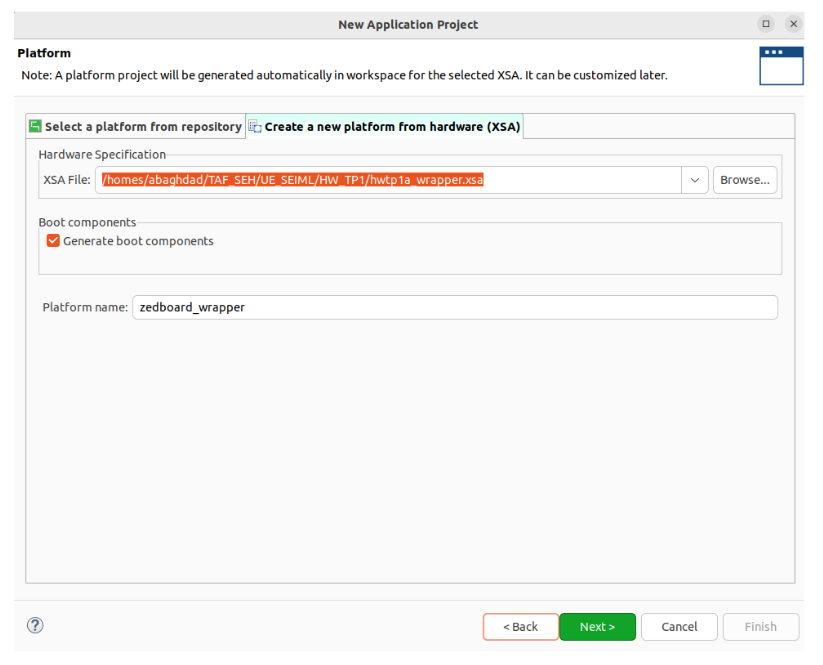This screenshot has width=823, height=665.
Task: Click the platform wizard banner icon
Action: pyautogui.click(x=780, y=66)
